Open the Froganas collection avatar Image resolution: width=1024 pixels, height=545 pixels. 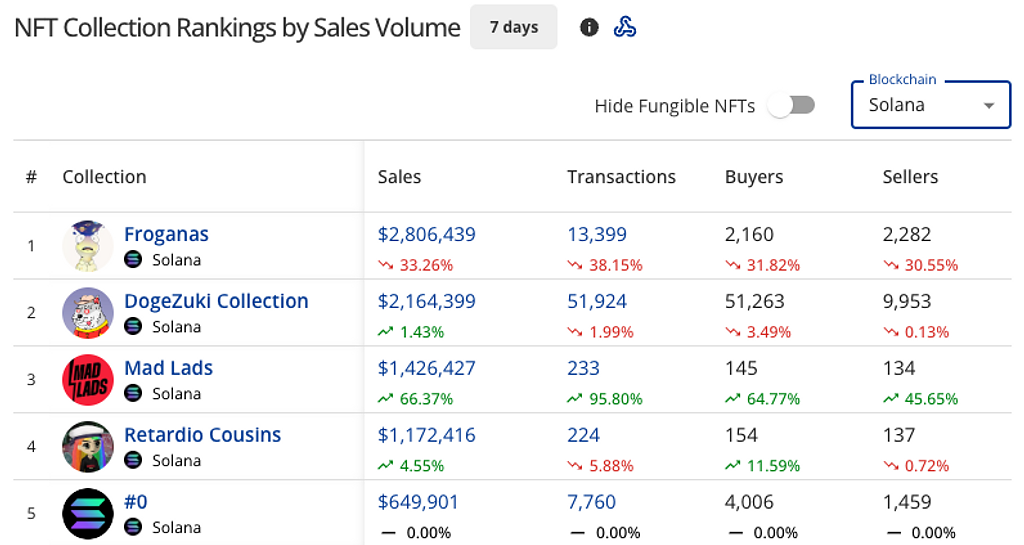pos(88,245)
